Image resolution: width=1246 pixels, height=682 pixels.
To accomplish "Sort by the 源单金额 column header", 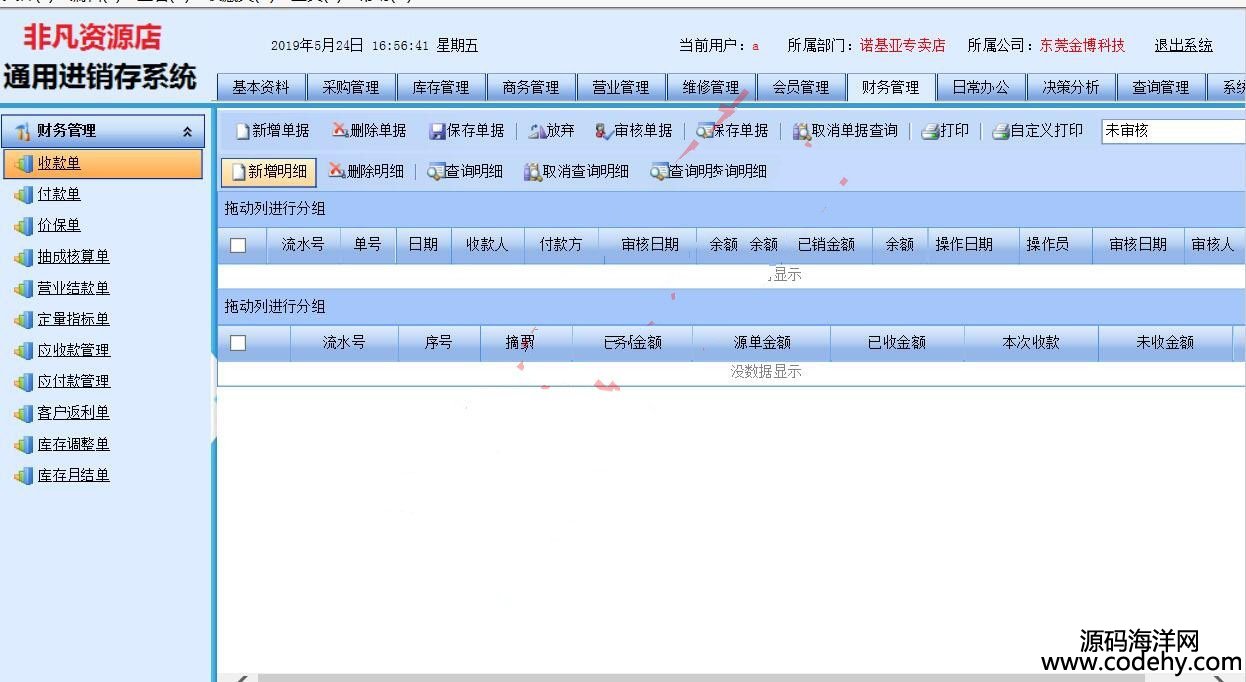I will pos(762,342).
